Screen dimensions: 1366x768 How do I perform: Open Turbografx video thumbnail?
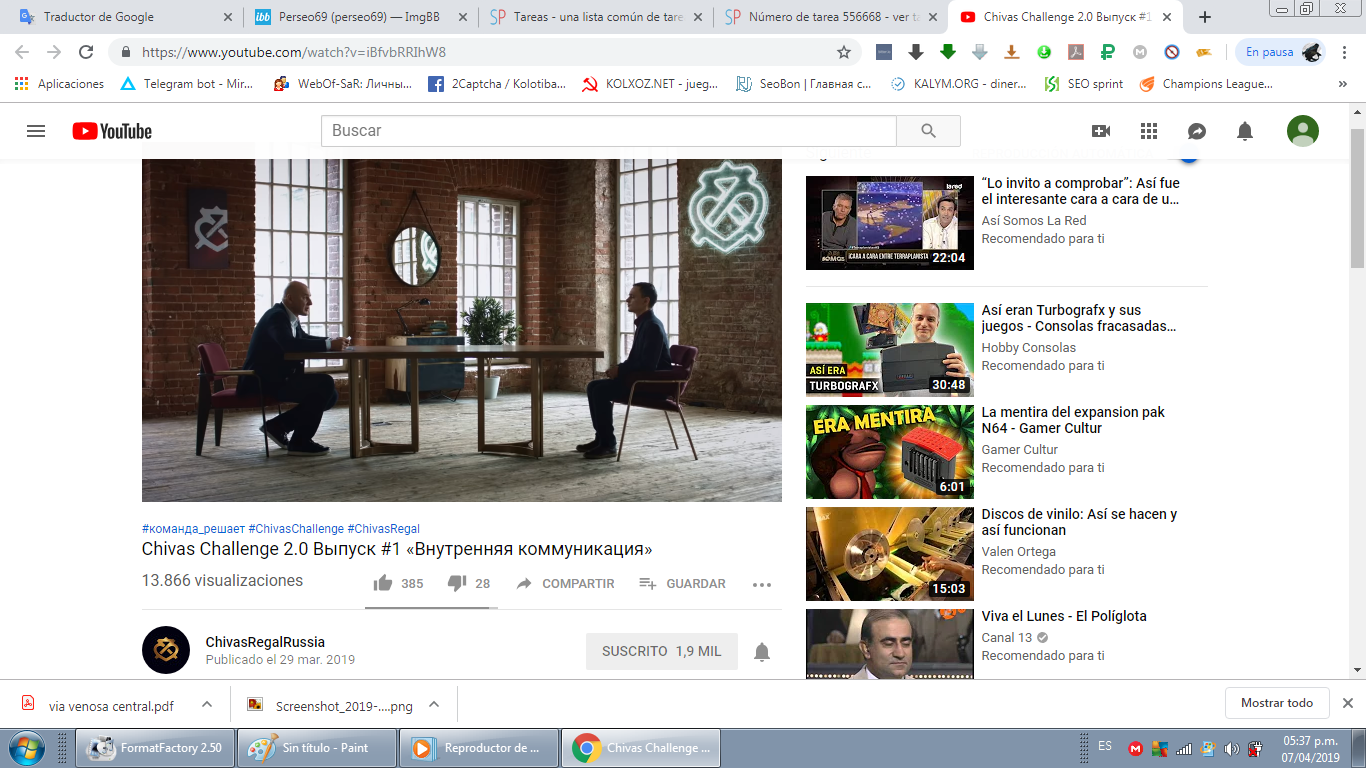890,350
